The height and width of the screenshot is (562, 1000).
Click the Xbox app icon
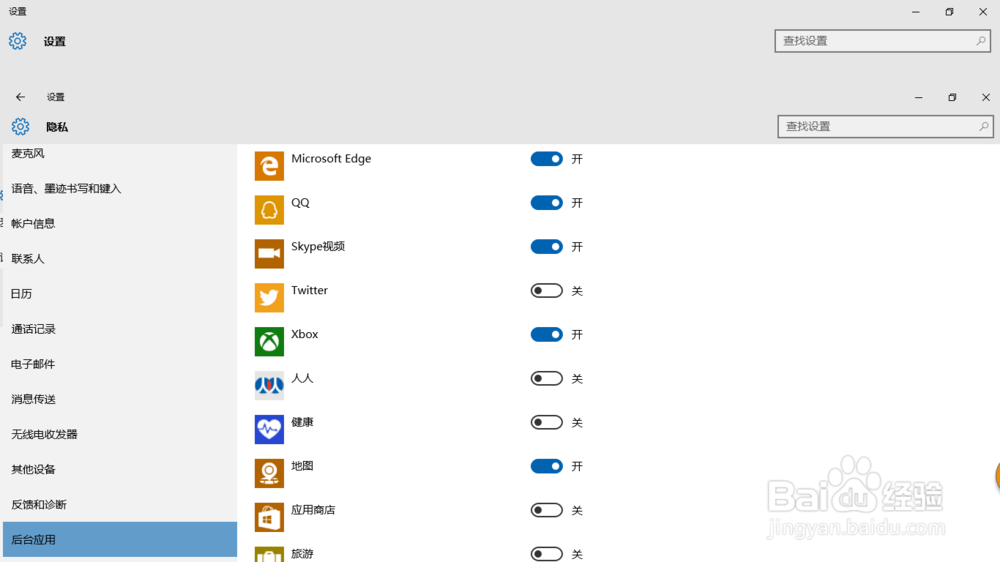[269, 341]
